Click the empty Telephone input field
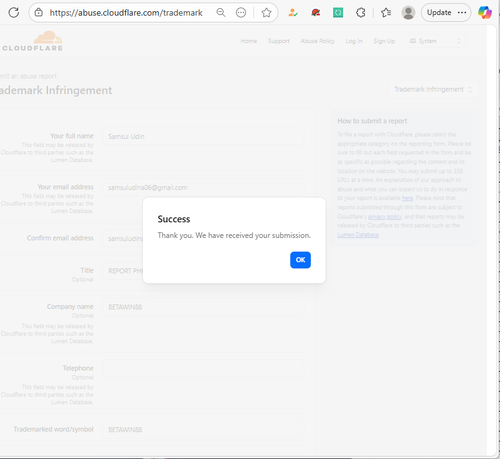 (203, 368)
